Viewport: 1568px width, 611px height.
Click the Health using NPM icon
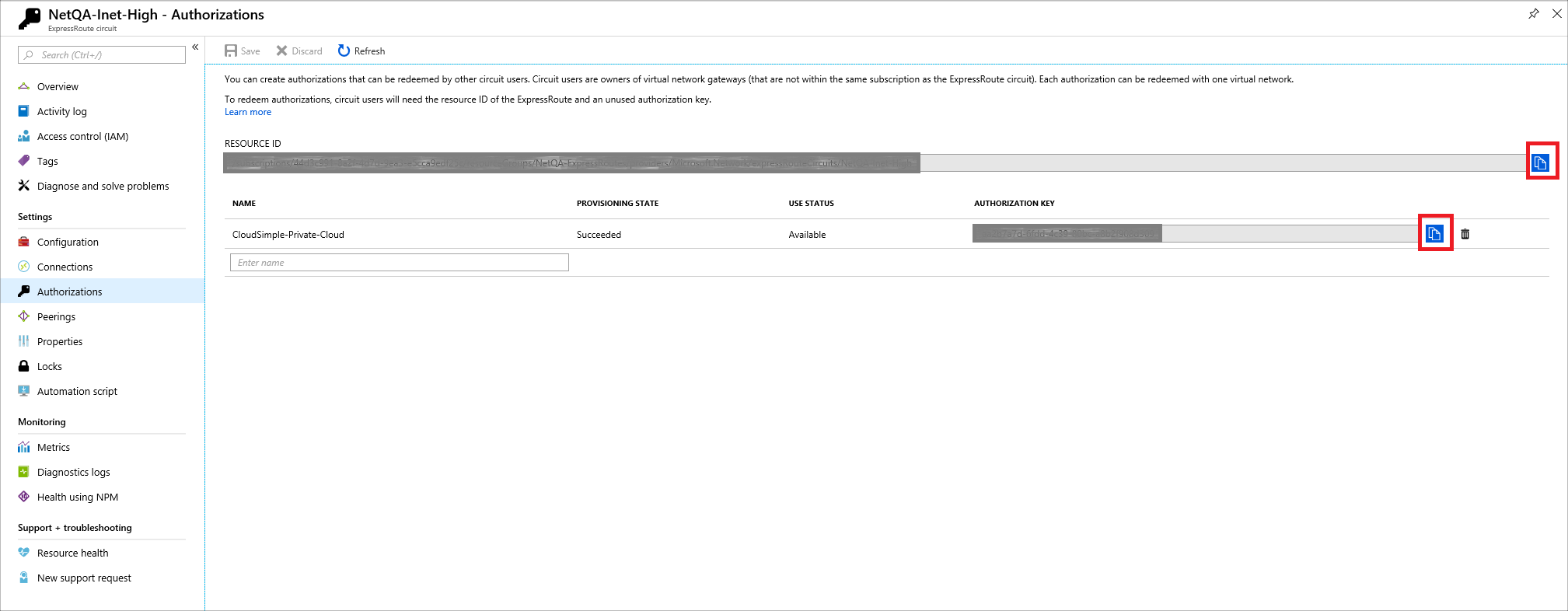[23, 497]
